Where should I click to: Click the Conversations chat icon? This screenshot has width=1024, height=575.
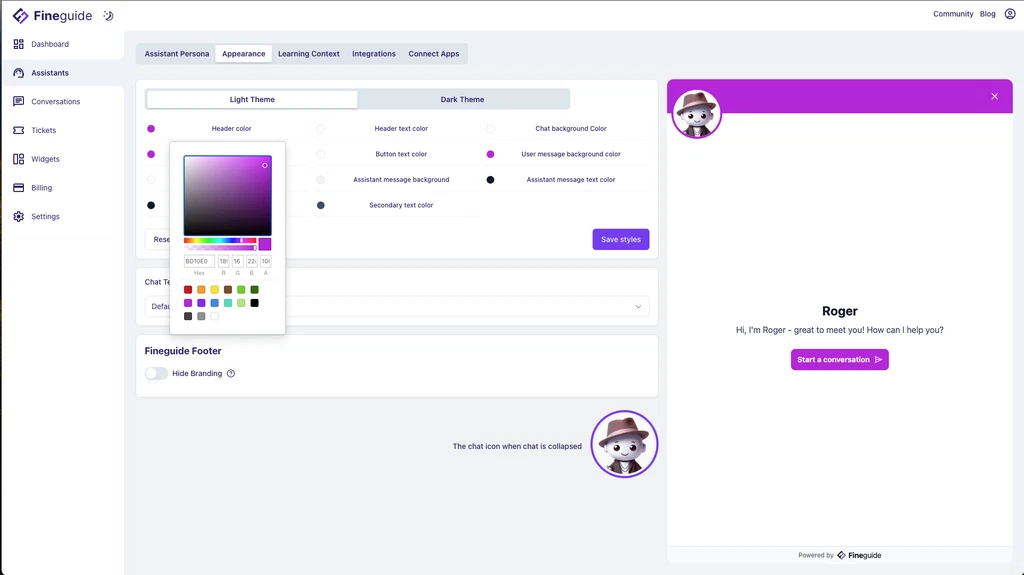tap(19, 102)
